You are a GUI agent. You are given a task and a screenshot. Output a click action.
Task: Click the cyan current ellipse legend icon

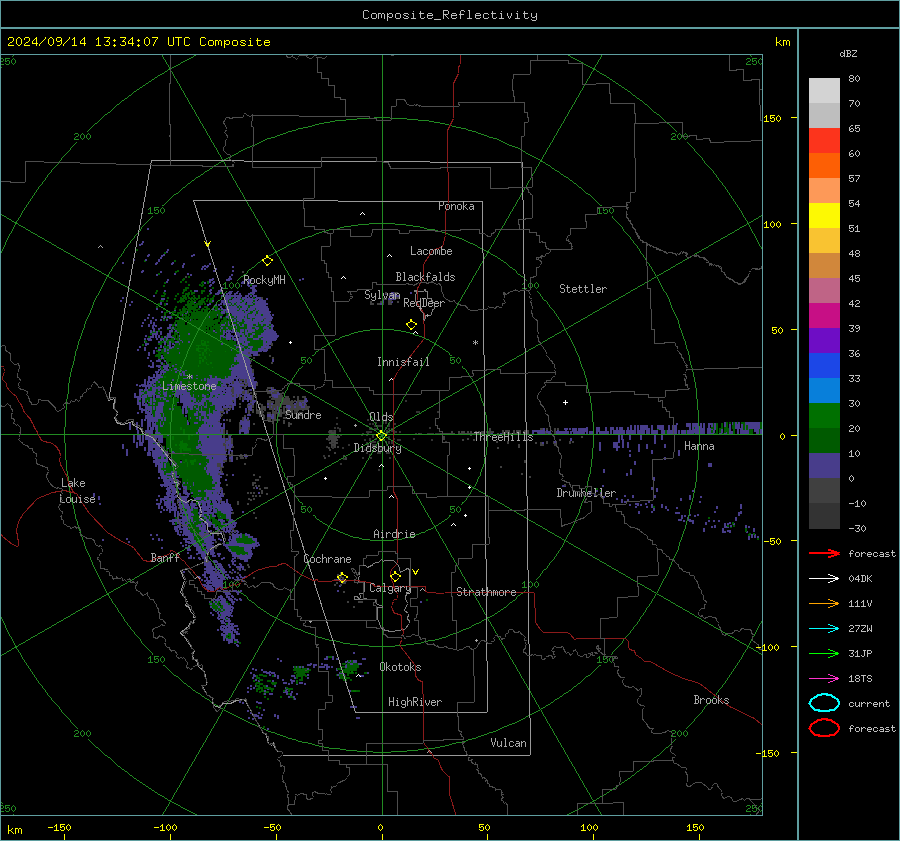click(x=824, y=703)
